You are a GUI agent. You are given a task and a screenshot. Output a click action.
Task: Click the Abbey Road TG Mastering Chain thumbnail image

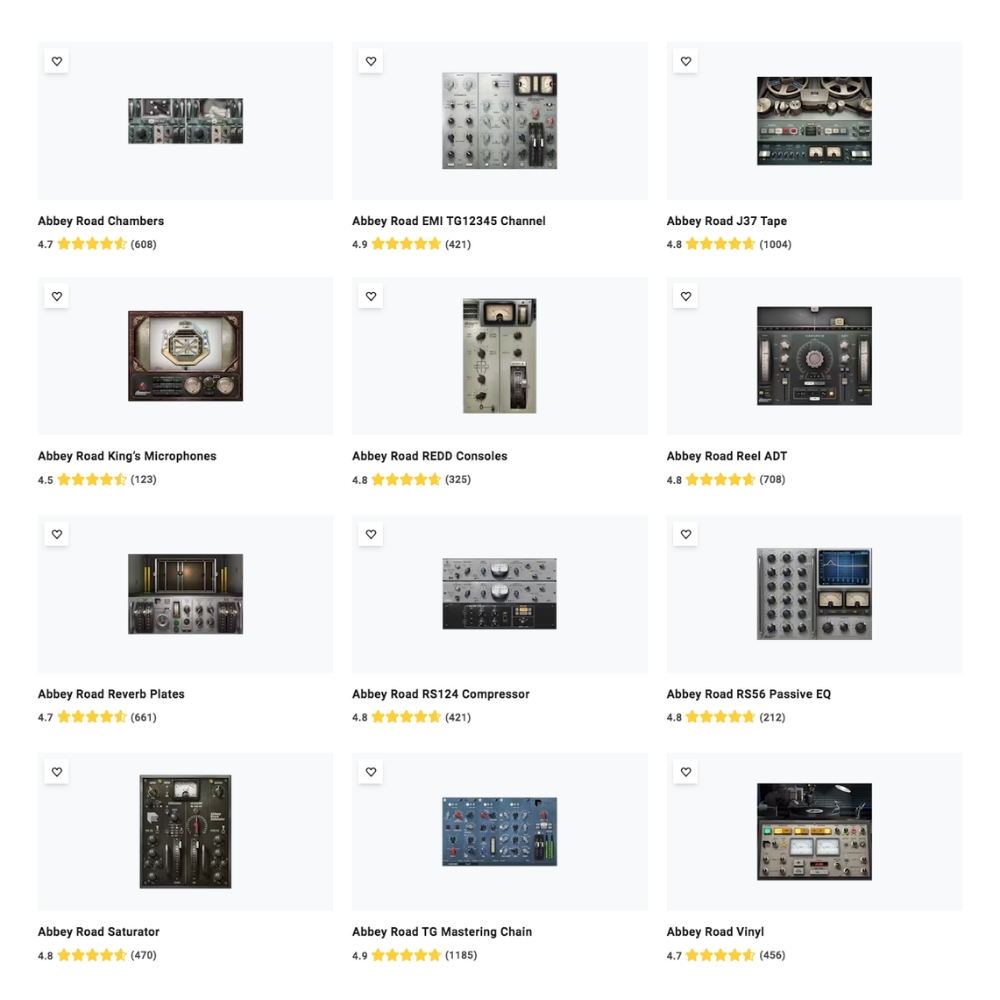pos(499,830)
